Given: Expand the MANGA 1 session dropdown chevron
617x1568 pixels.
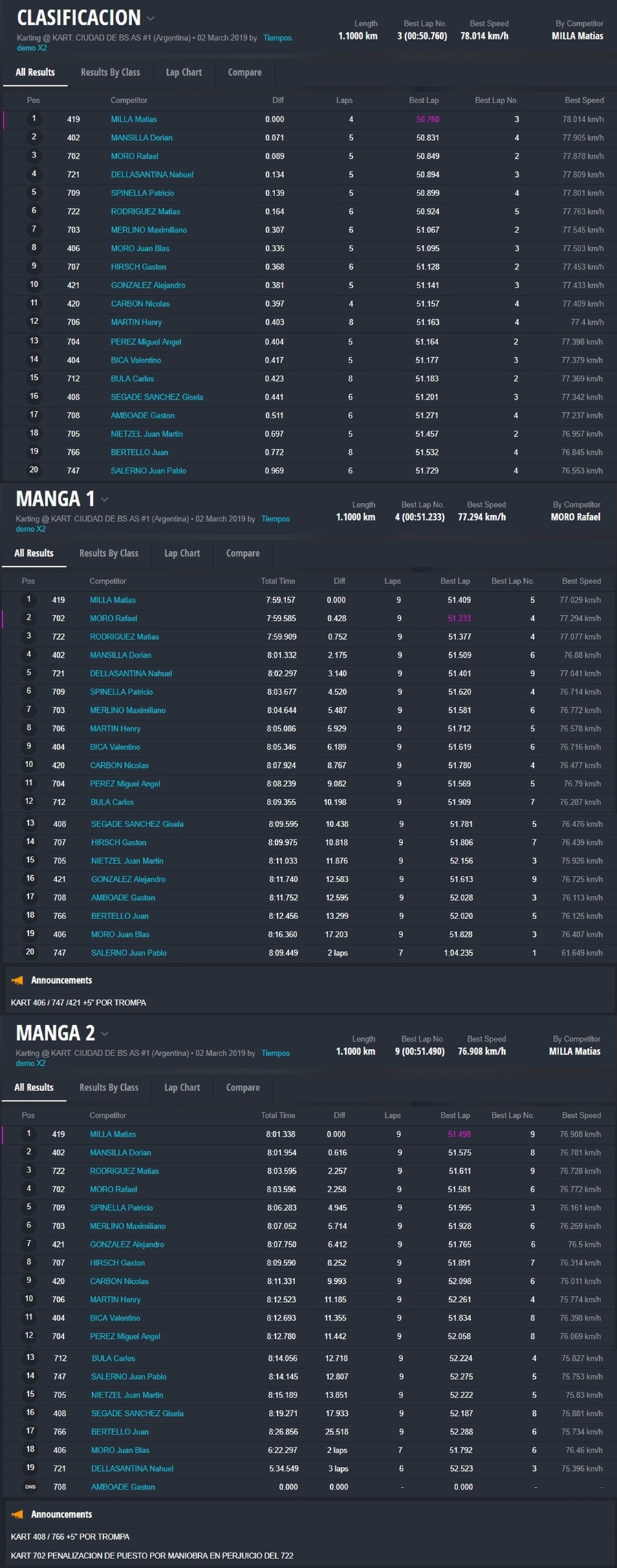Looking at the screenshot, I should tap(105, 500).
